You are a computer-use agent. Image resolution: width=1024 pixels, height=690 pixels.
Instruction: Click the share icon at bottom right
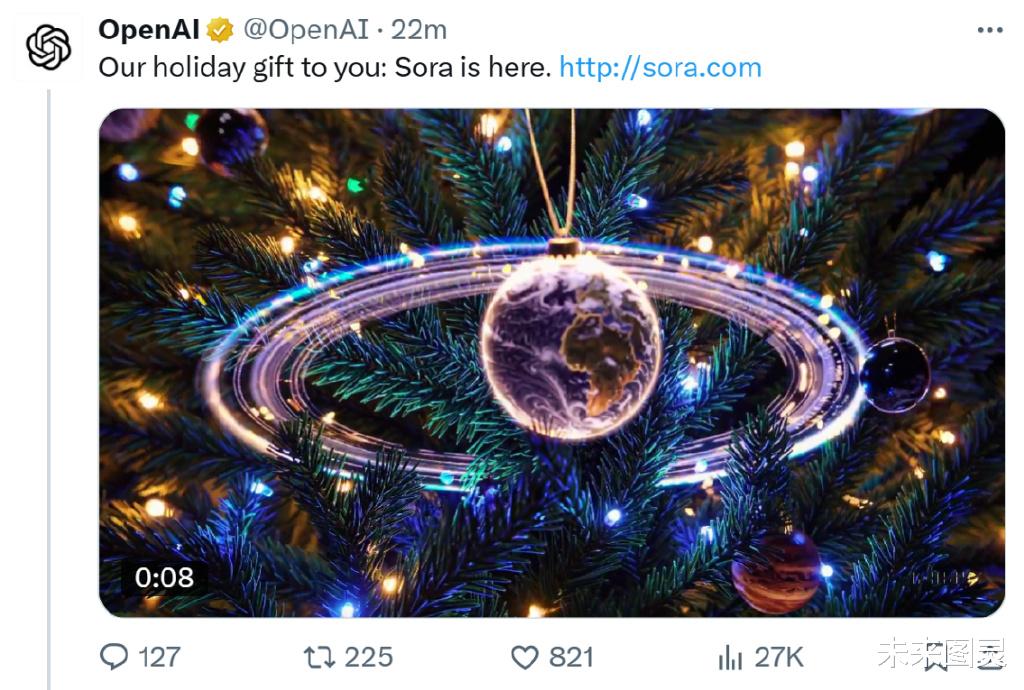click(988, 658)
